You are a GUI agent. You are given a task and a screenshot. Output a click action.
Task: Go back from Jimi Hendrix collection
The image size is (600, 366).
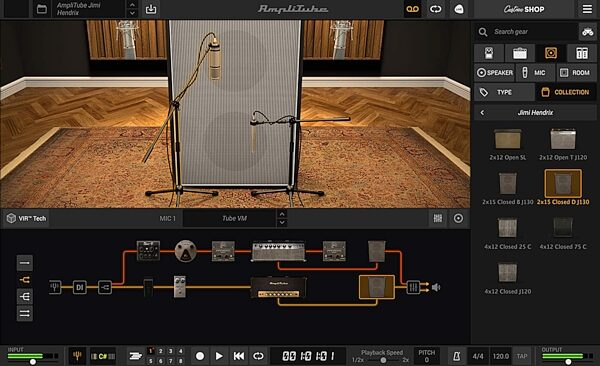(483, 113)
